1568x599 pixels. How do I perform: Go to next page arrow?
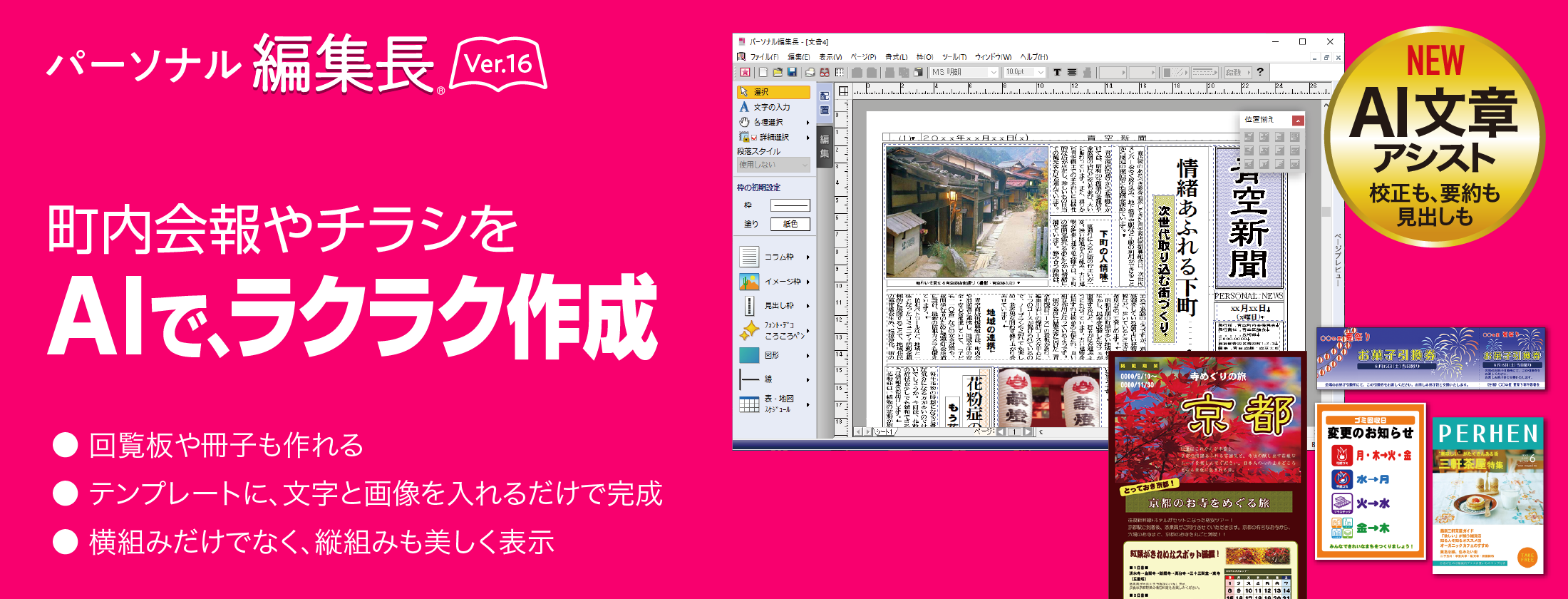tap(1027, 432)
